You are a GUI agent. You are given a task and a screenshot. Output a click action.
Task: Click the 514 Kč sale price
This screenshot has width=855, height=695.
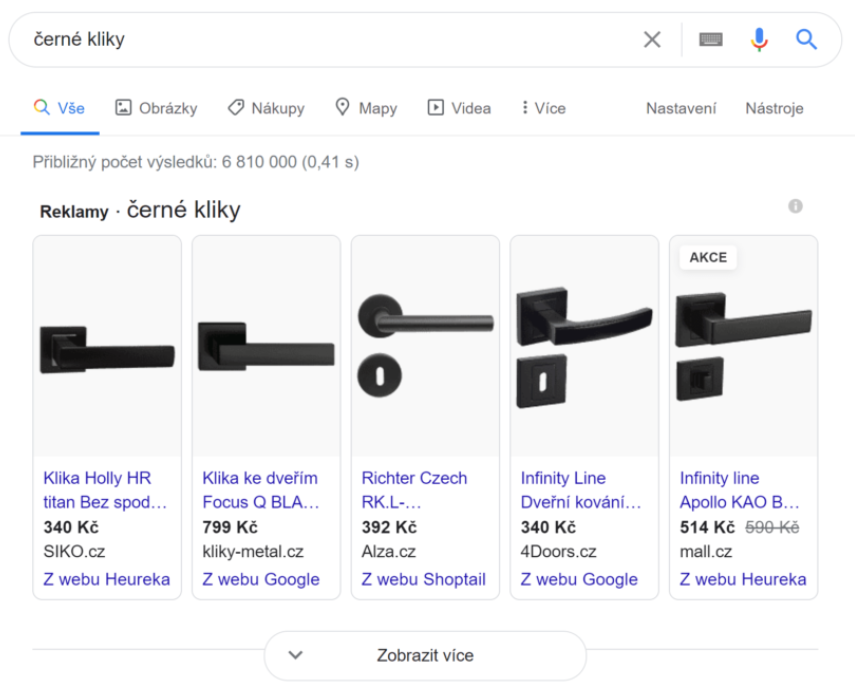coord(707,527)
